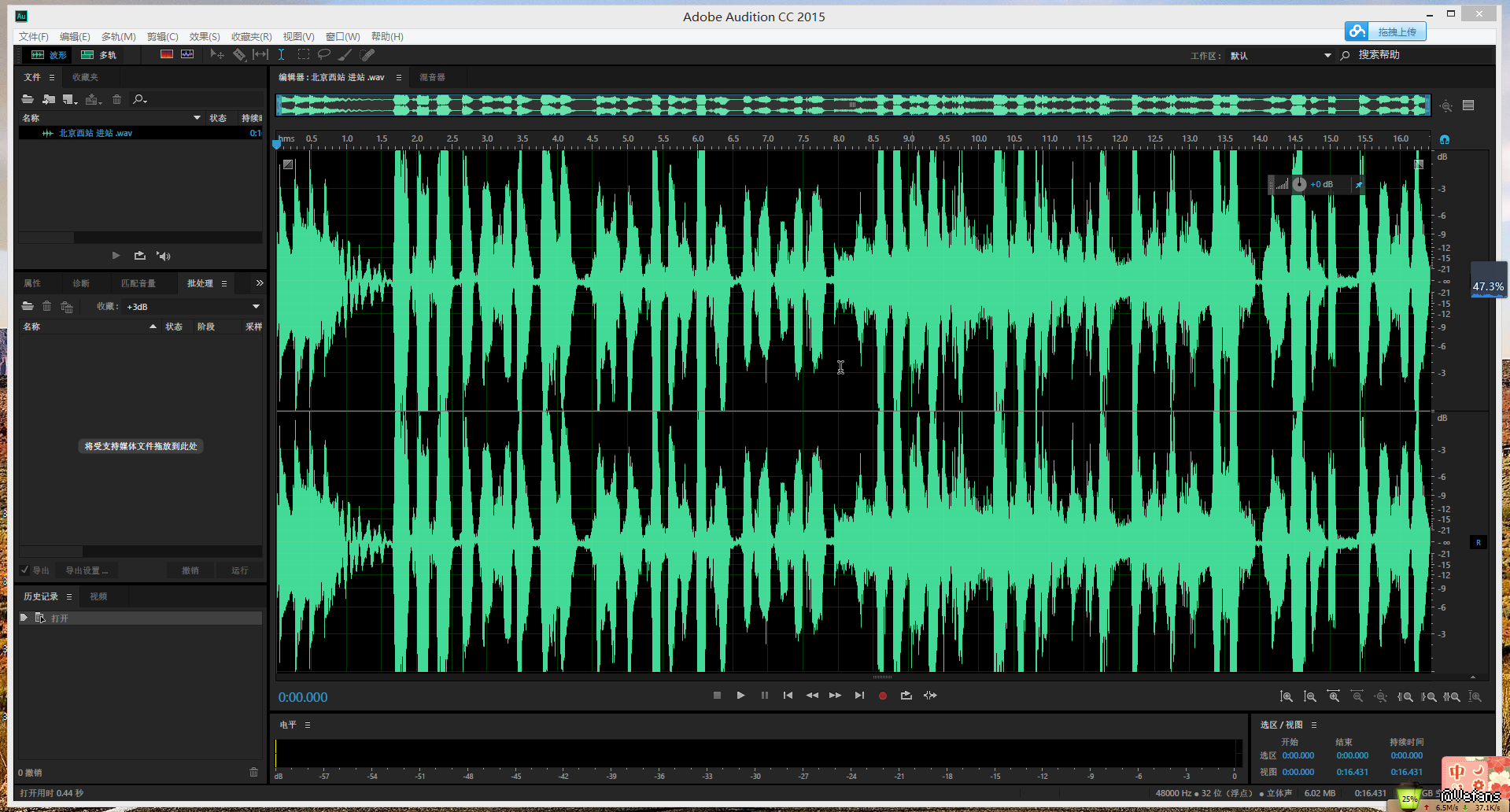Screen dimensions: 1510x812
Task: Switch to the 混音器 tab
Action: 432,77
